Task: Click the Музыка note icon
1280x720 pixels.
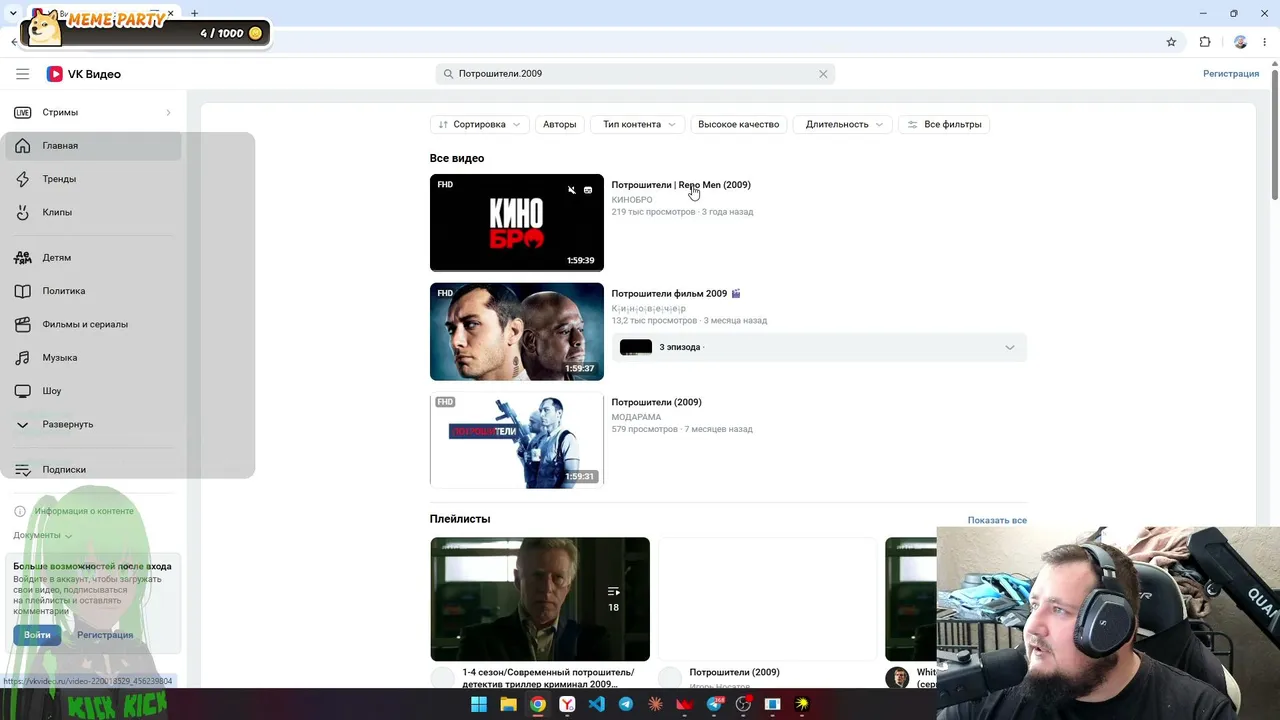Action: coord(22,358)
